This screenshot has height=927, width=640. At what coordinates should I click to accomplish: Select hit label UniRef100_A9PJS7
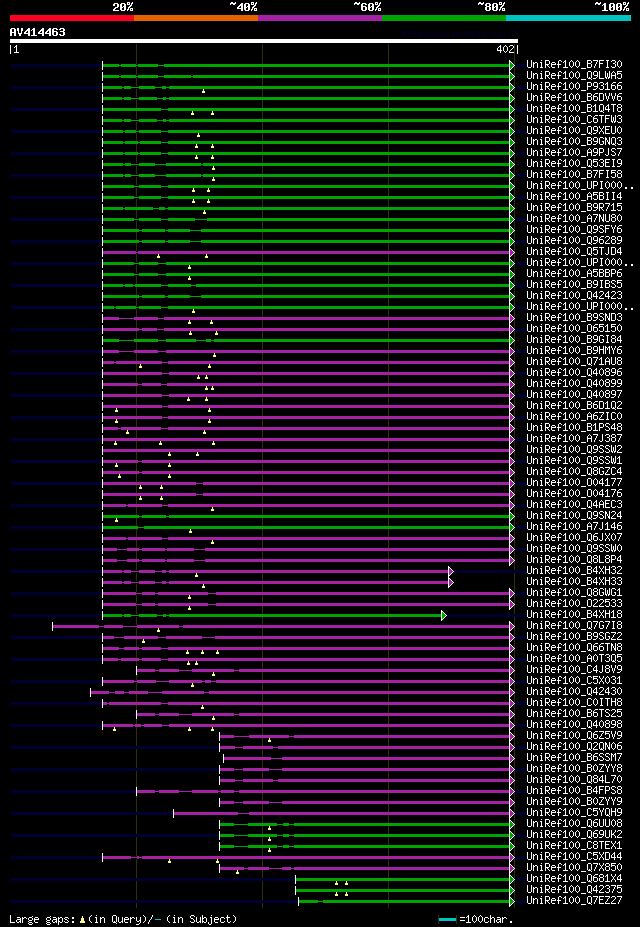coord(574,153)
